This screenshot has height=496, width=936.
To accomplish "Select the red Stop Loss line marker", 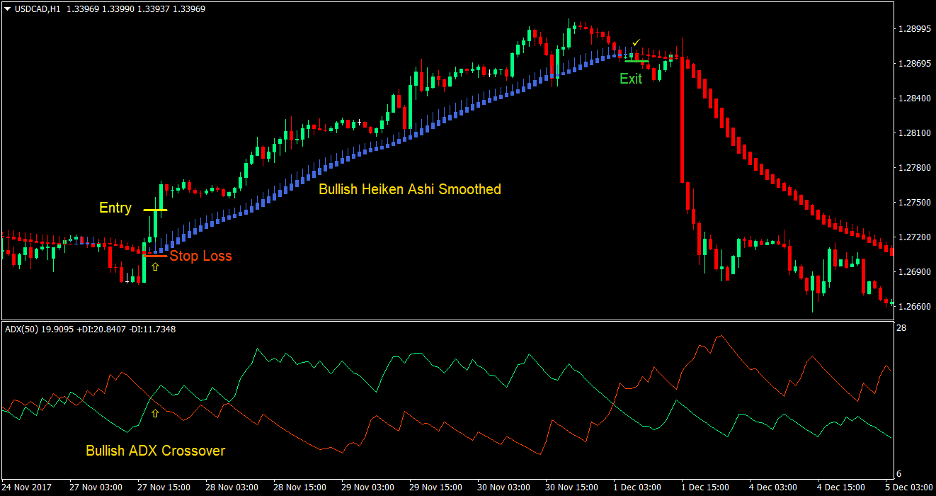I will coord(155,256).
